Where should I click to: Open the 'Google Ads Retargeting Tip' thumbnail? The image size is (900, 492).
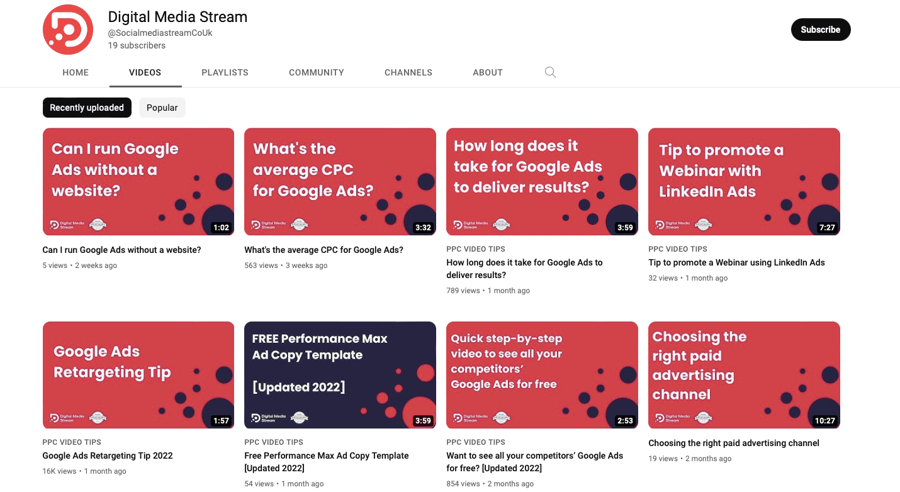pyautogui.click(x=138, y=375)
